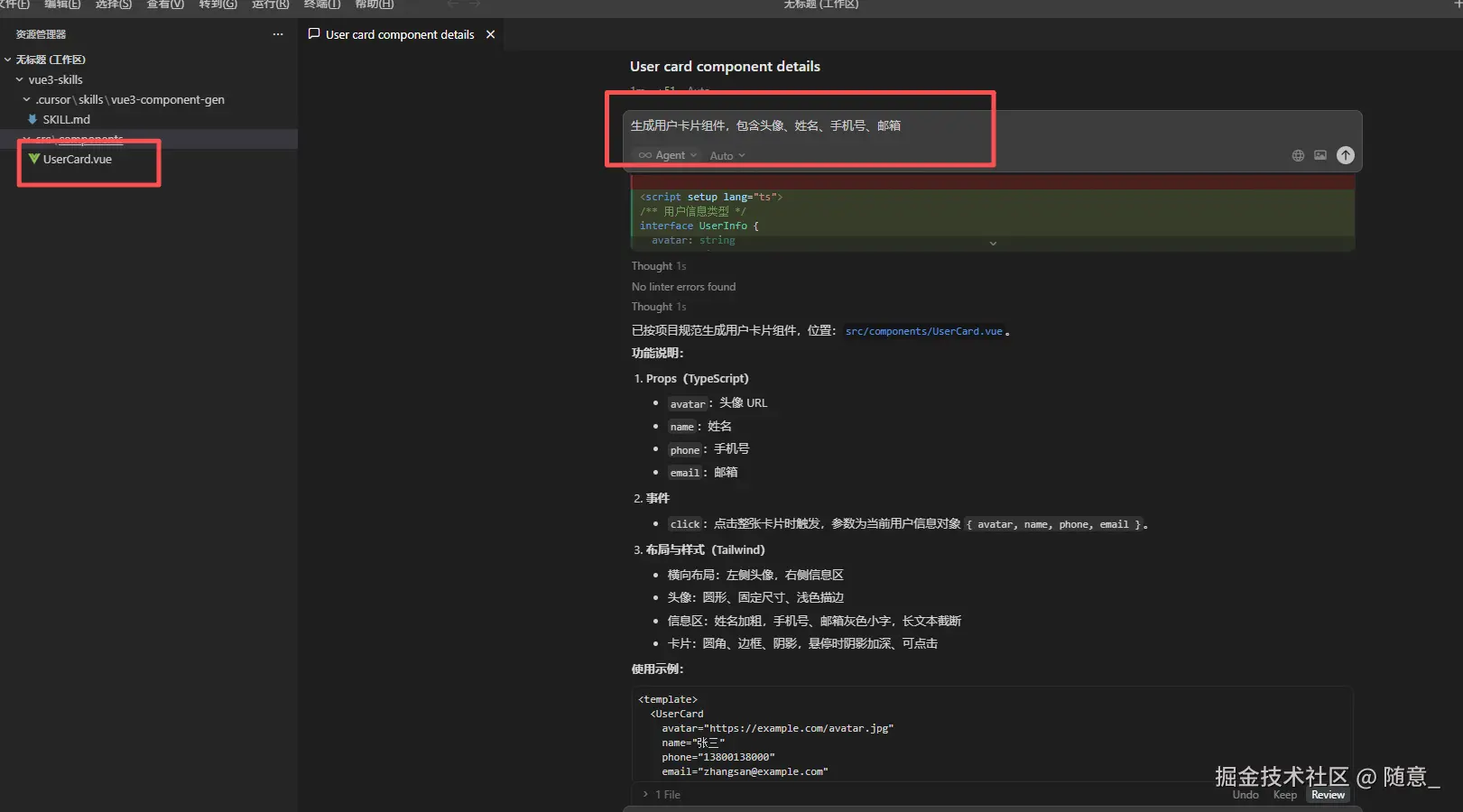Click the chat bubble icon on the tab

point(314,33)
